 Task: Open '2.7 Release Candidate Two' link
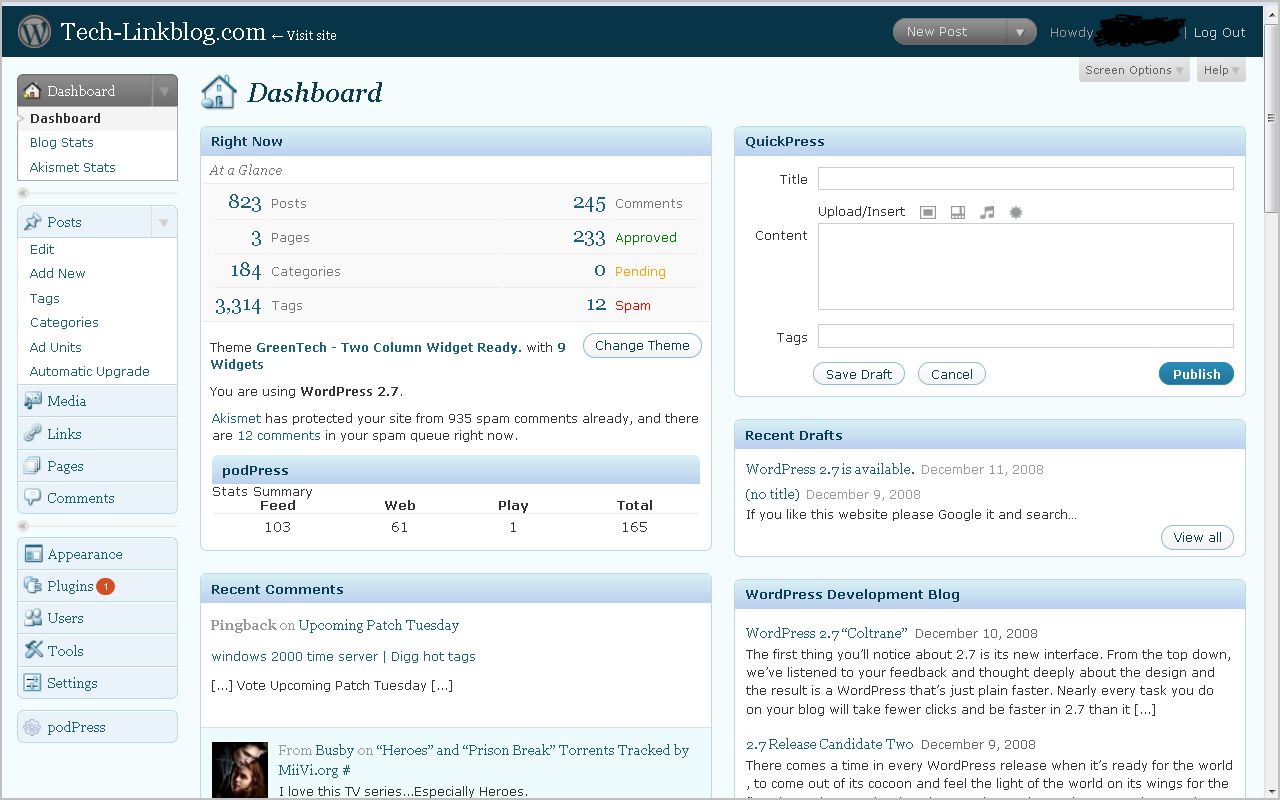tap(830, 744)
